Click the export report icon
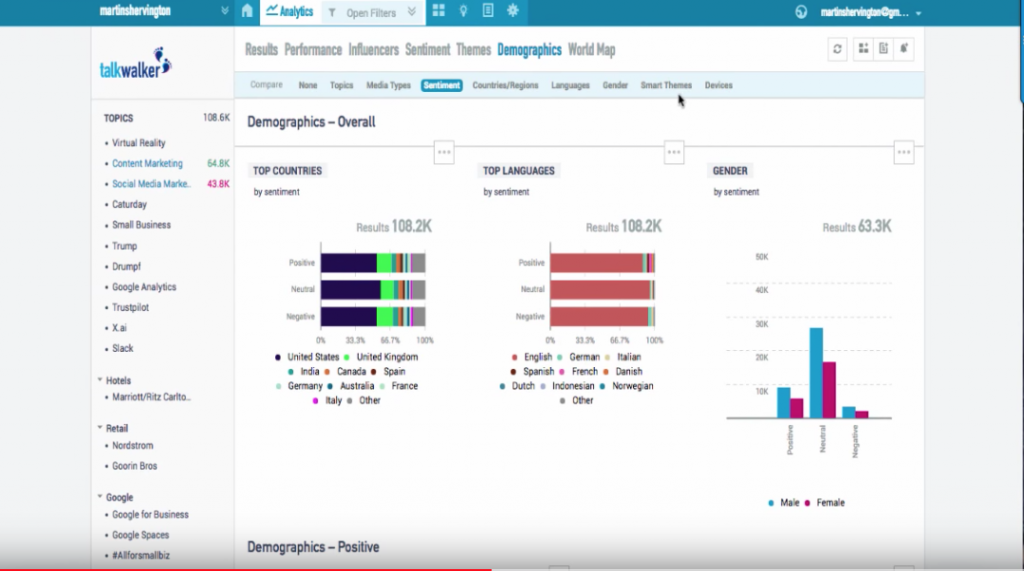This screenshot has width=1024, height=571. click(x=884, y=49)
